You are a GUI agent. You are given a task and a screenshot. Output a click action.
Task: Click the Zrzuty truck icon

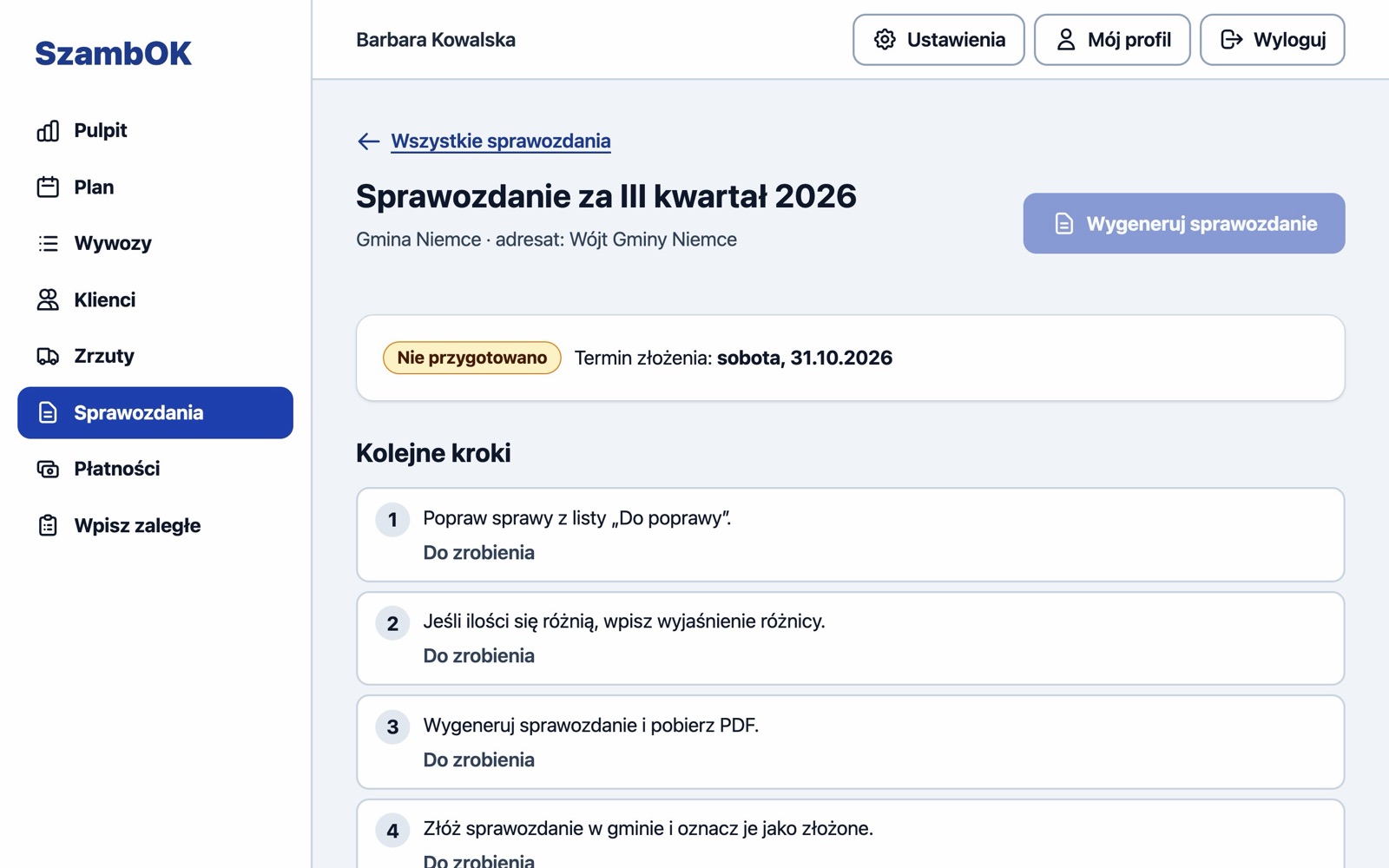point(48,357)
